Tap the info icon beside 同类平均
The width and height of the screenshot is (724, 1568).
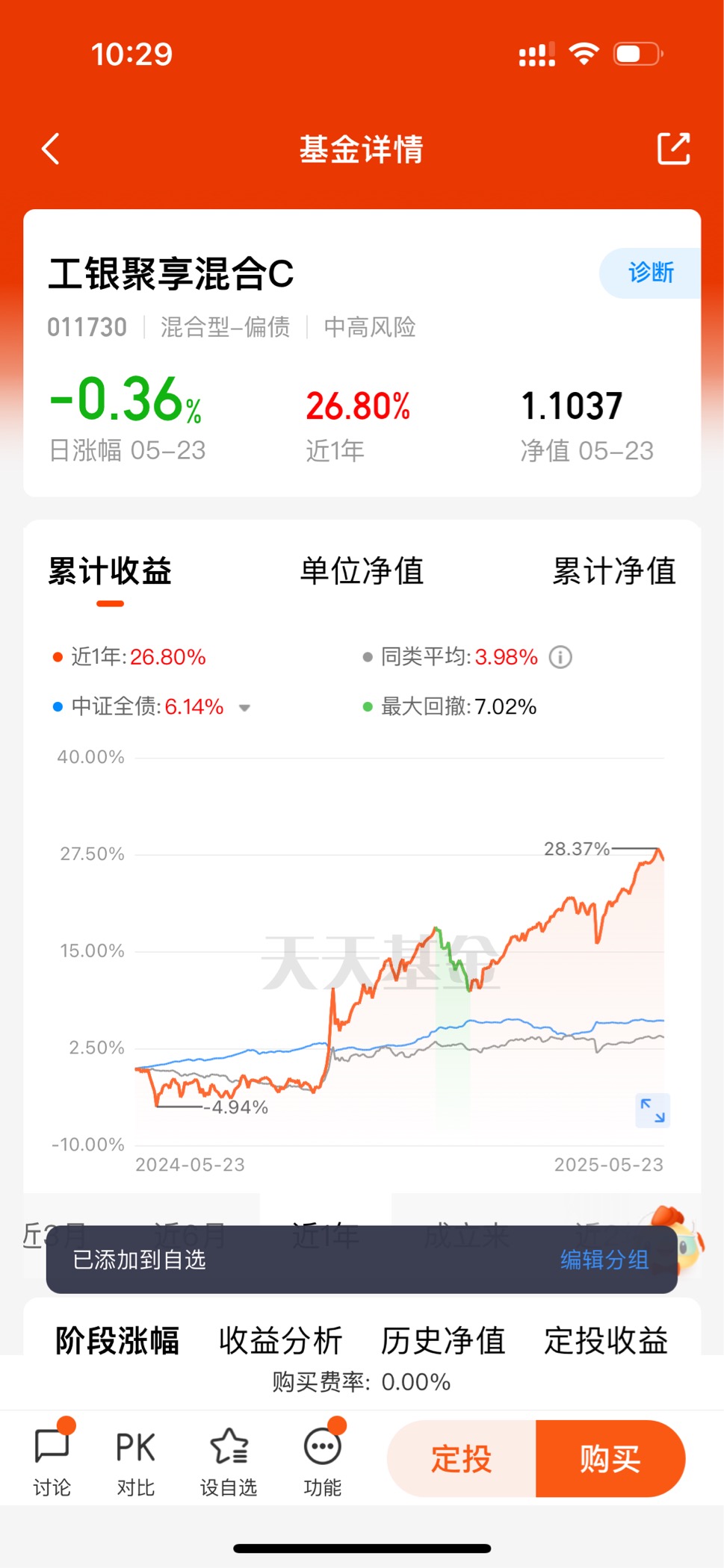[560, 657]
